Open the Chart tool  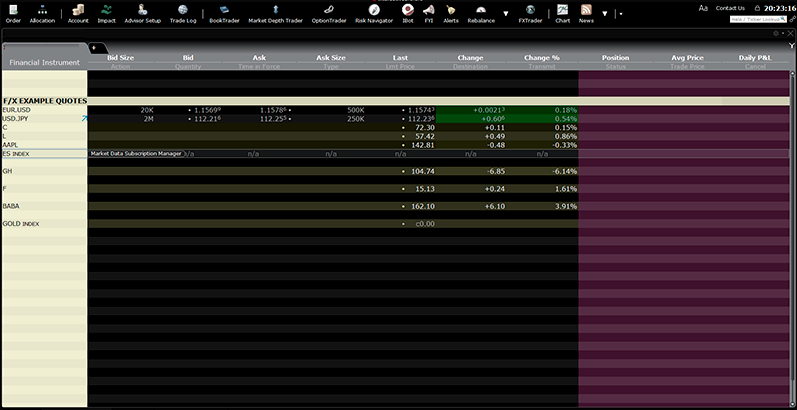[x=562, y=13]
